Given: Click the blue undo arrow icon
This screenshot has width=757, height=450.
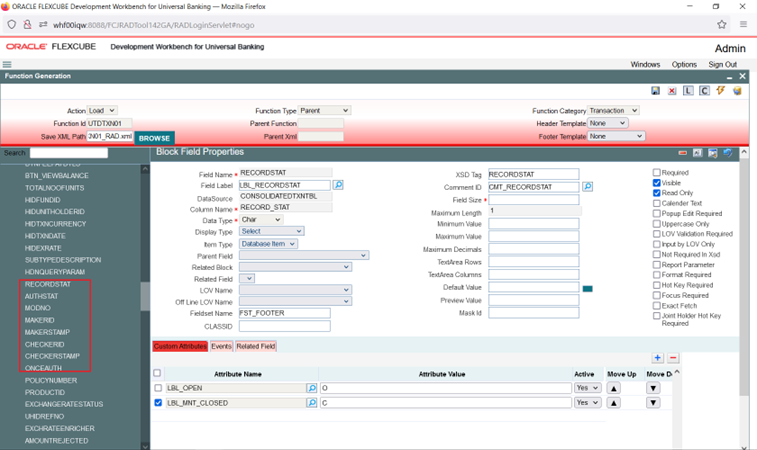Looking at the screenshot, I should [728, 153].
